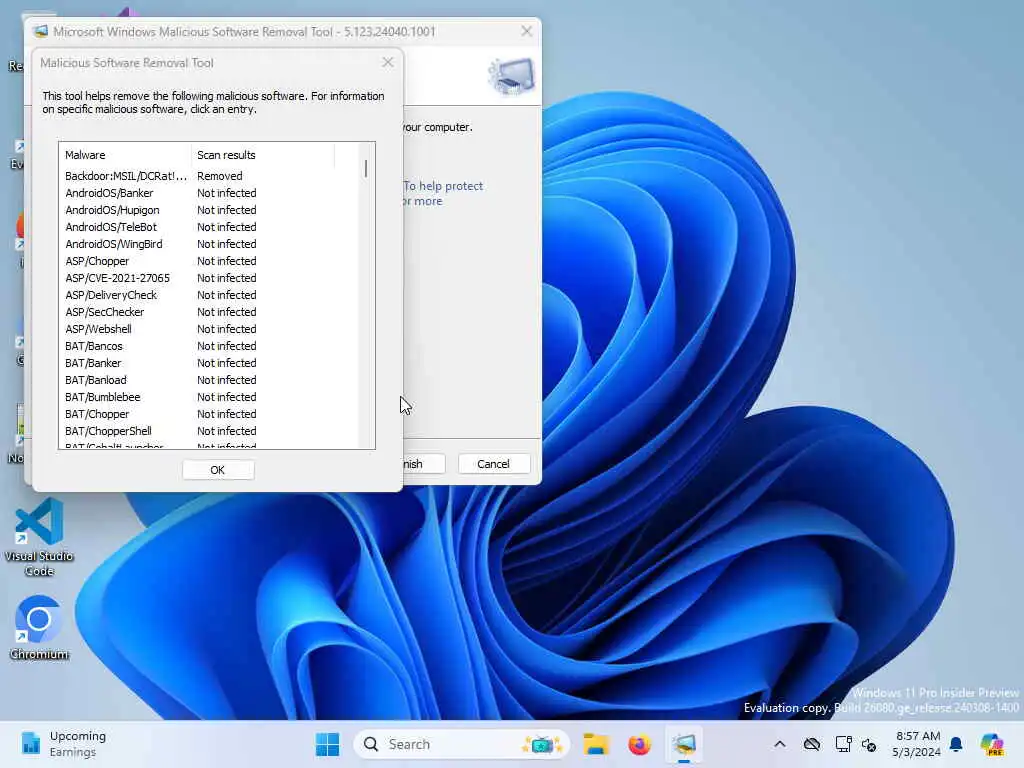Select the ASP/DeliveryCheck entry
The width and height of the screenshot is (1024, 768).
111,295
